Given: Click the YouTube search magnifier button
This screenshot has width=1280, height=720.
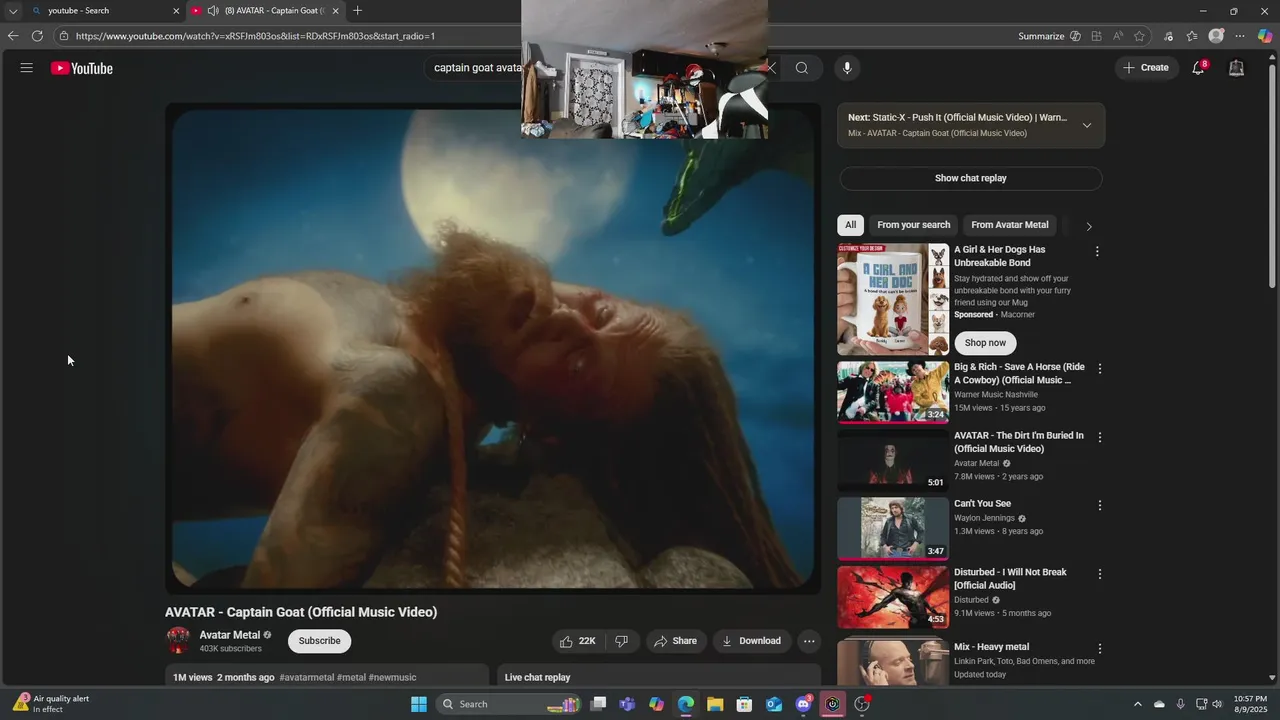Looking at the screenshot, I should click(802, 68).
